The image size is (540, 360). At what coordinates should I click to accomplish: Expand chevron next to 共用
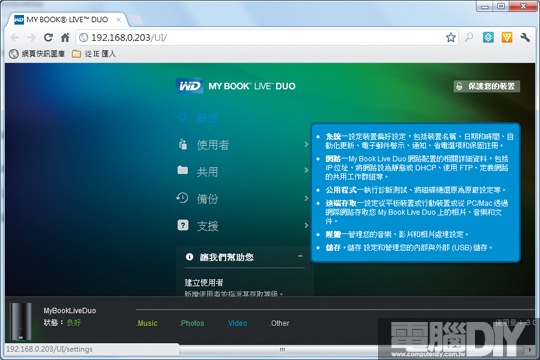pyautogui.click(x=306, y=170)
